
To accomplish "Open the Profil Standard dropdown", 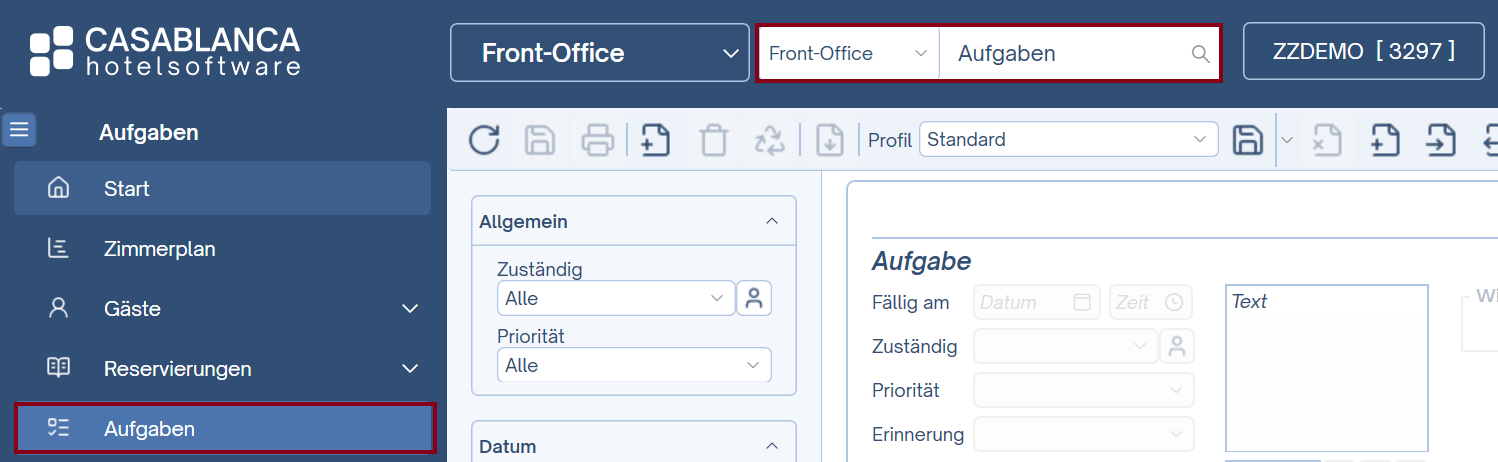I will click(1068, 140).
